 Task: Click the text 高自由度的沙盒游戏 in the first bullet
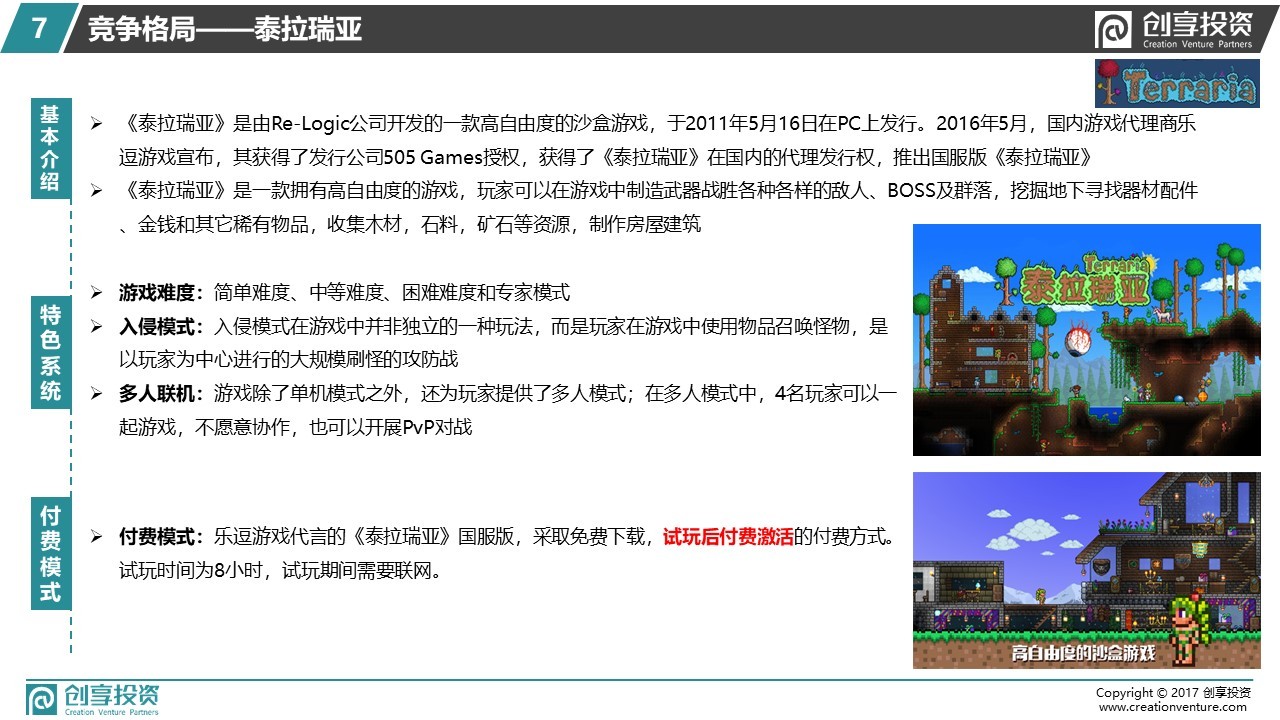[564, 124]
